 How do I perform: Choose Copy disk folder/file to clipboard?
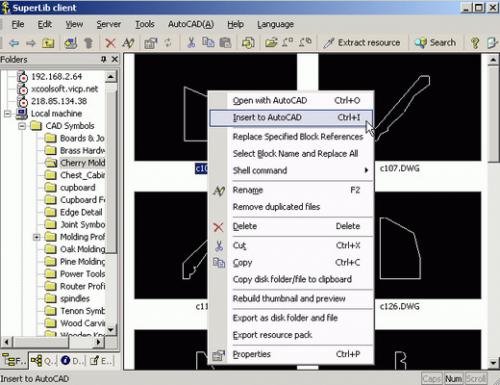pyautogui.click(x=291, y=279)
